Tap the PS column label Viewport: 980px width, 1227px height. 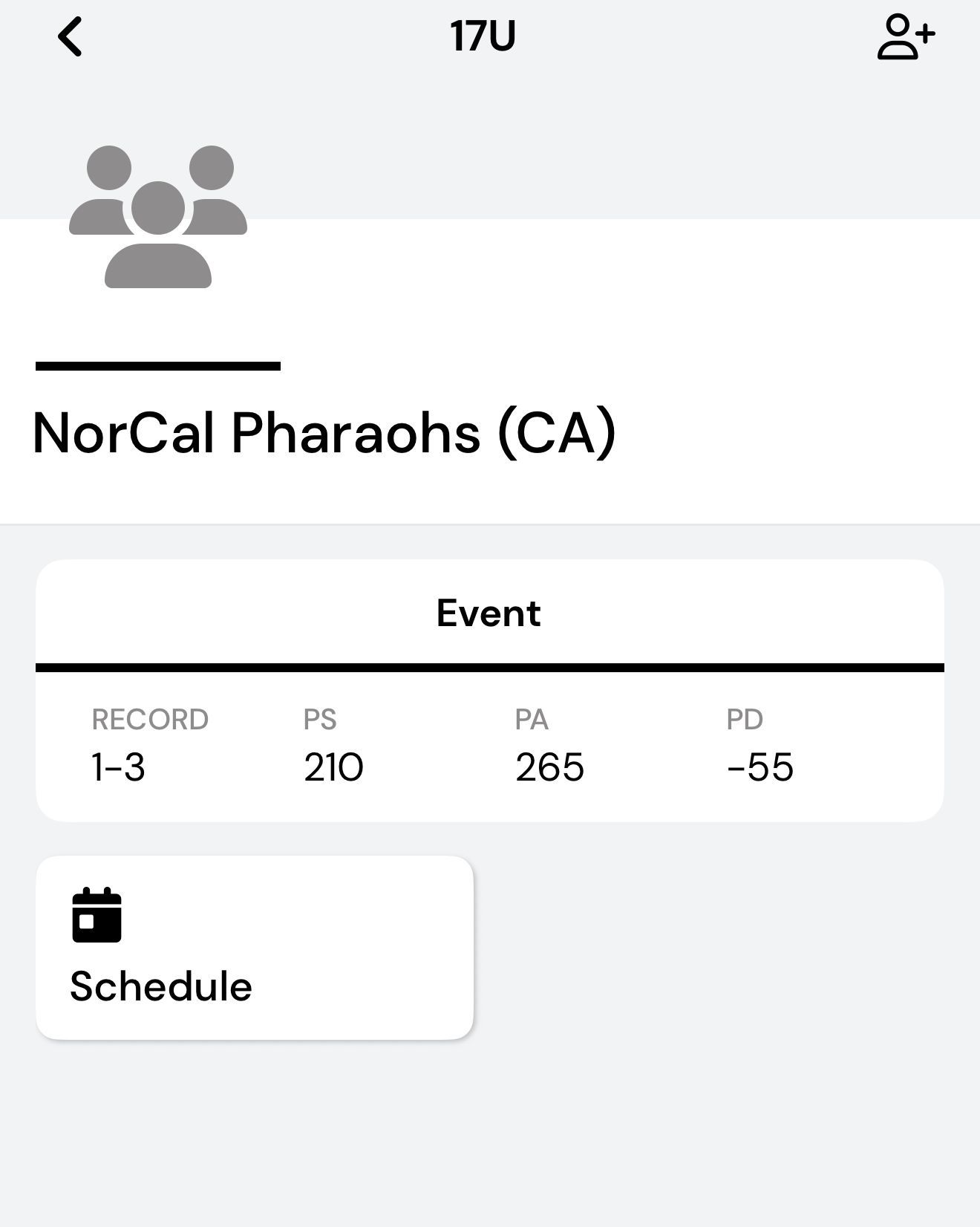(320, 719)
